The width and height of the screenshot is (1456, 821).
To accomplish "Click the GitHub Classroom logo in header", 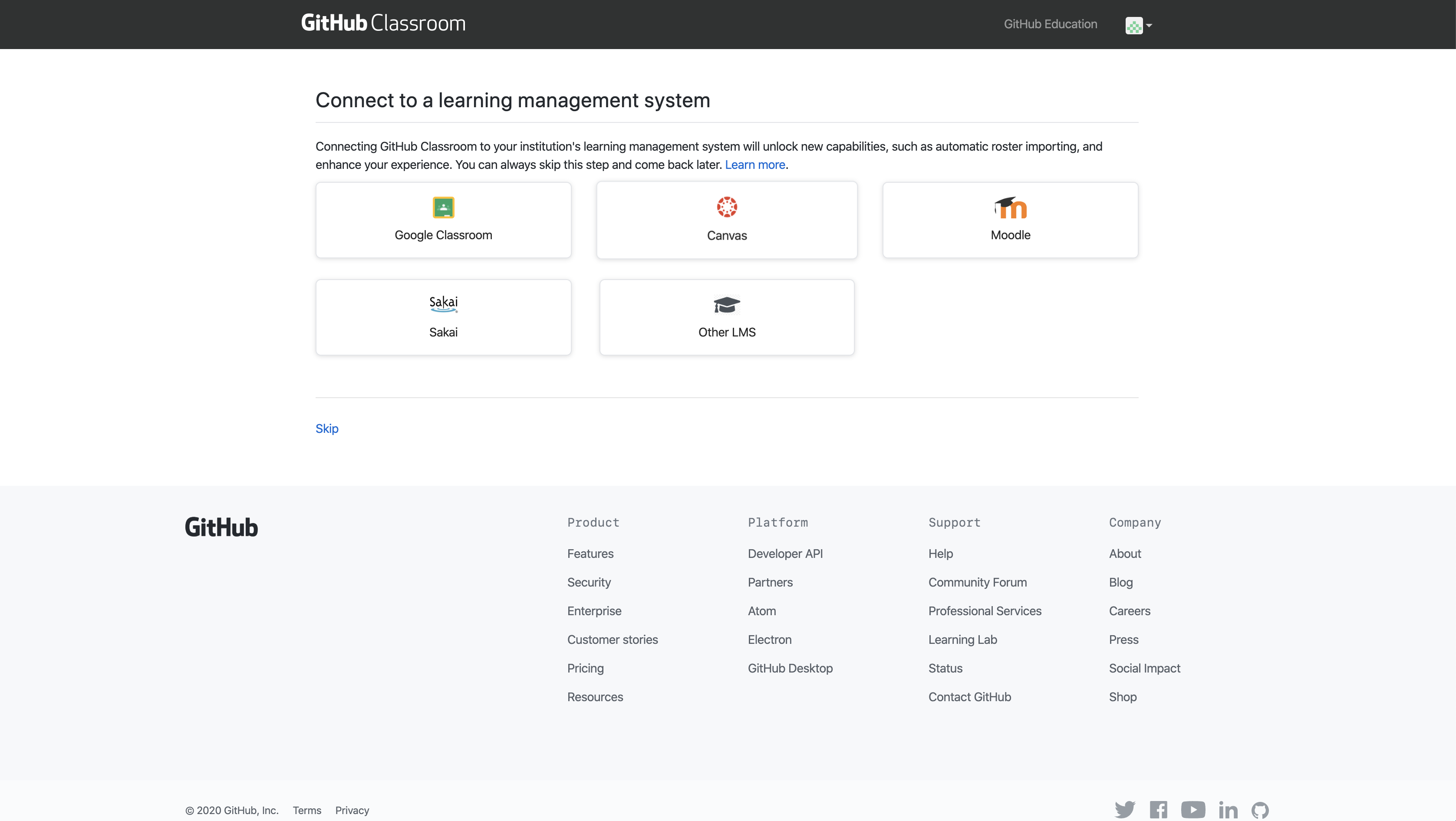I will click(x=383, y=23).
